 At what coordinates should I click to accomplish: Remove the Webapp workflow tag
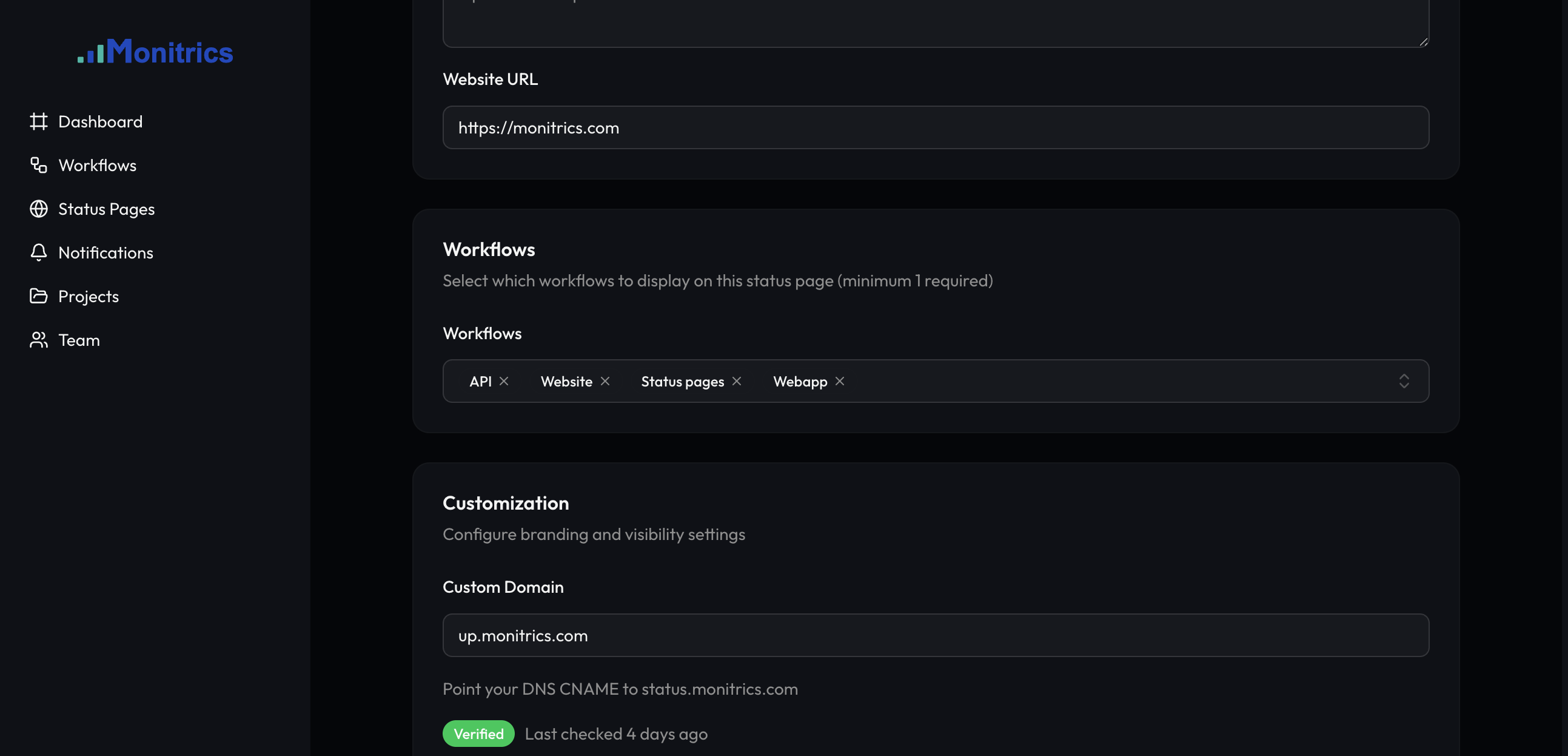pos(840,382)
